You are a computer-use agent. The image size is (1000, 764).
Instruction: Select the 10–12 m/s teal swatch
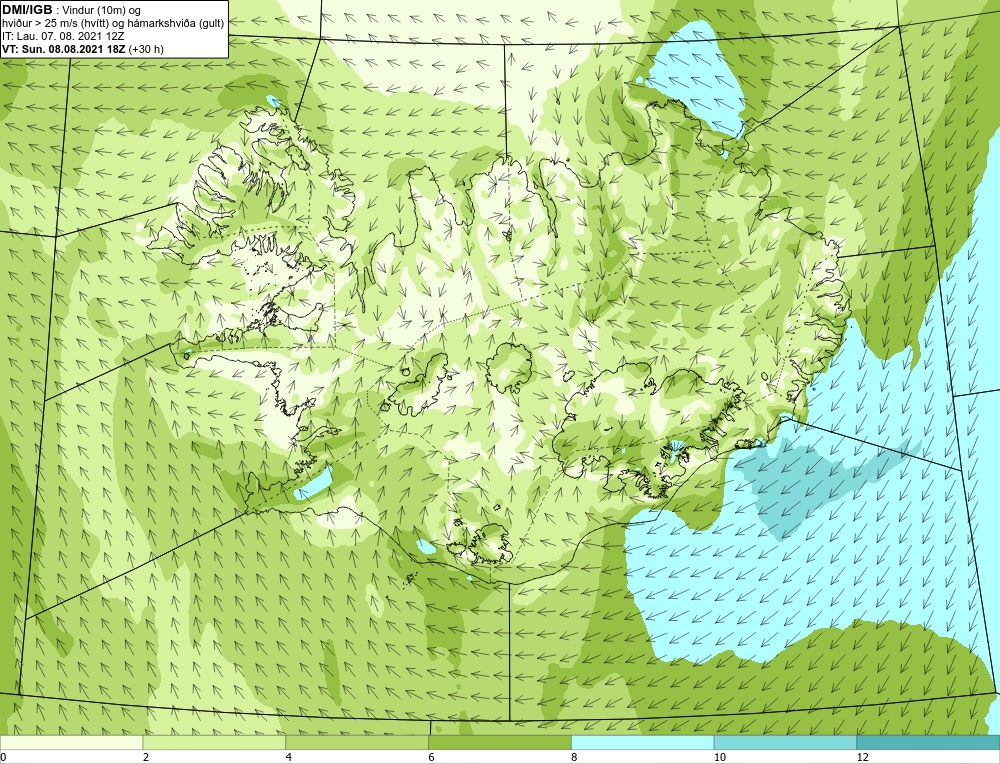(786, 742)
